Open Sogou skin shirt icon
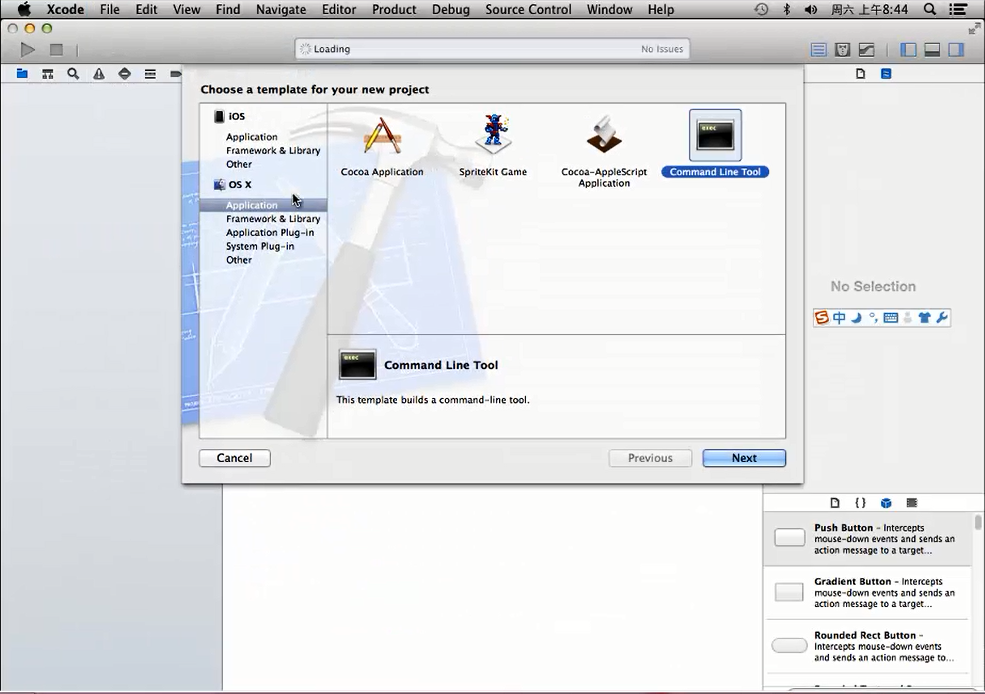This screenshot has width=985, height=694. [x=924, y=318]
